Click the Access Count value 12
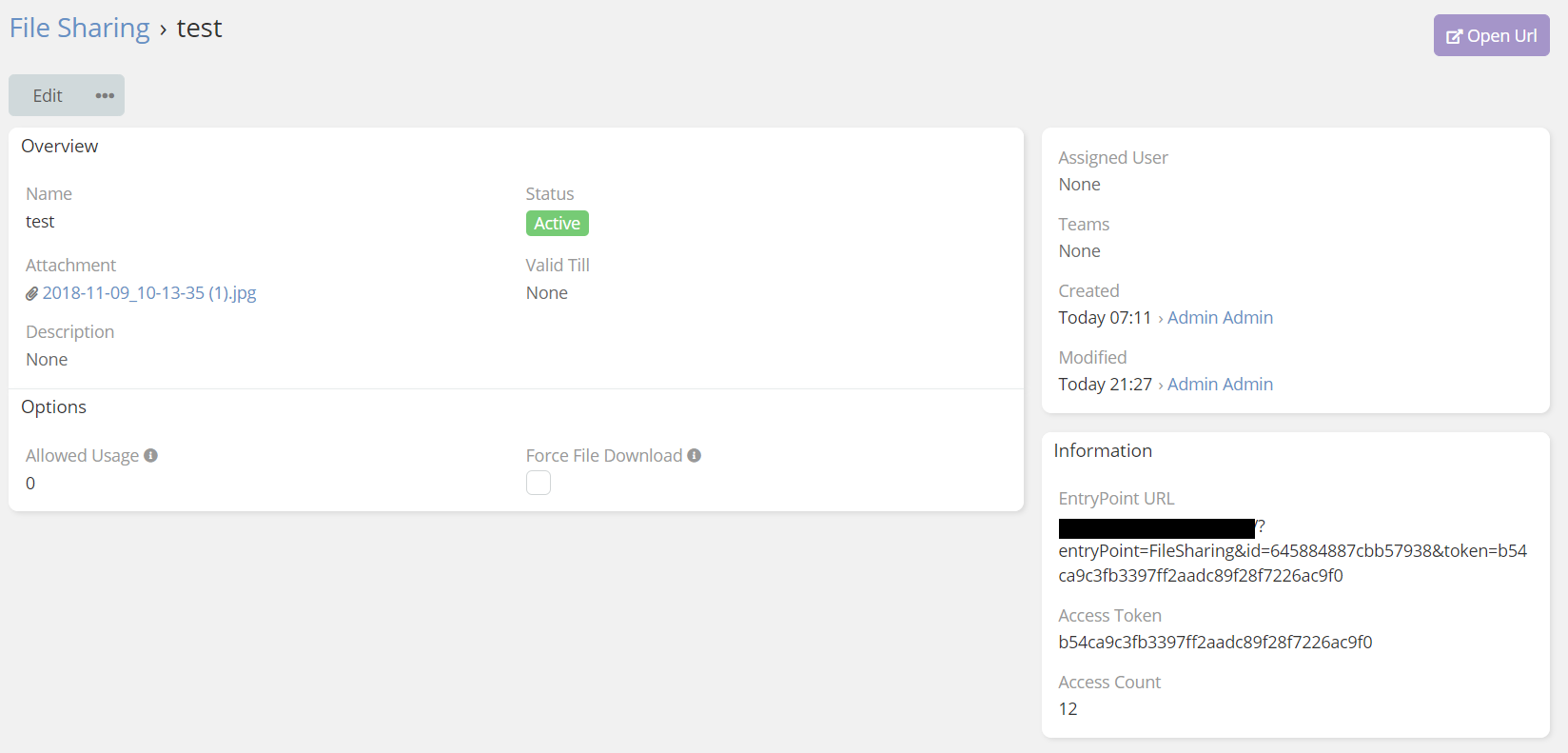The image size is (1568, 753). coord(1068,709)
